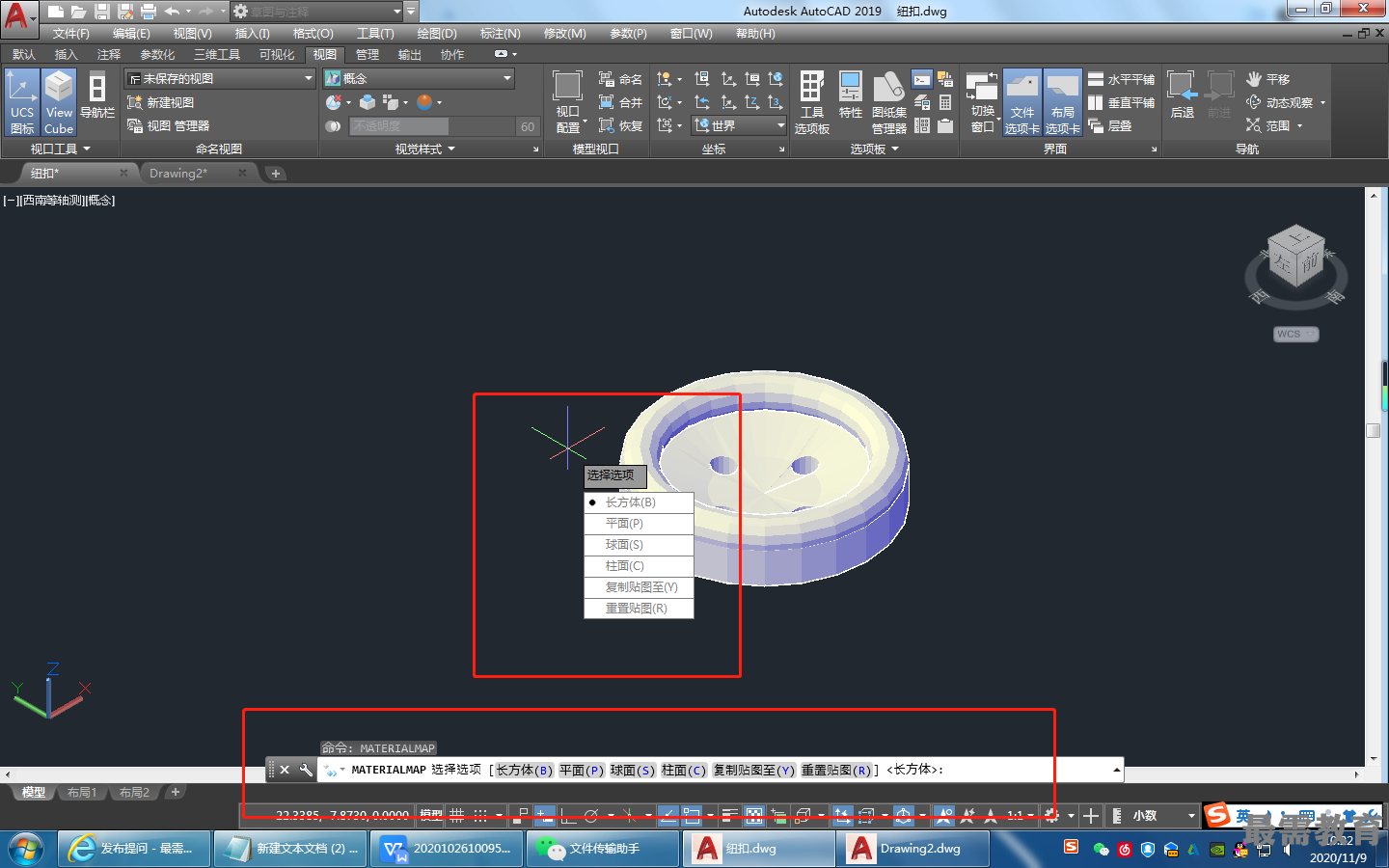Click 层叠 cascade windows

[1109, 125]
